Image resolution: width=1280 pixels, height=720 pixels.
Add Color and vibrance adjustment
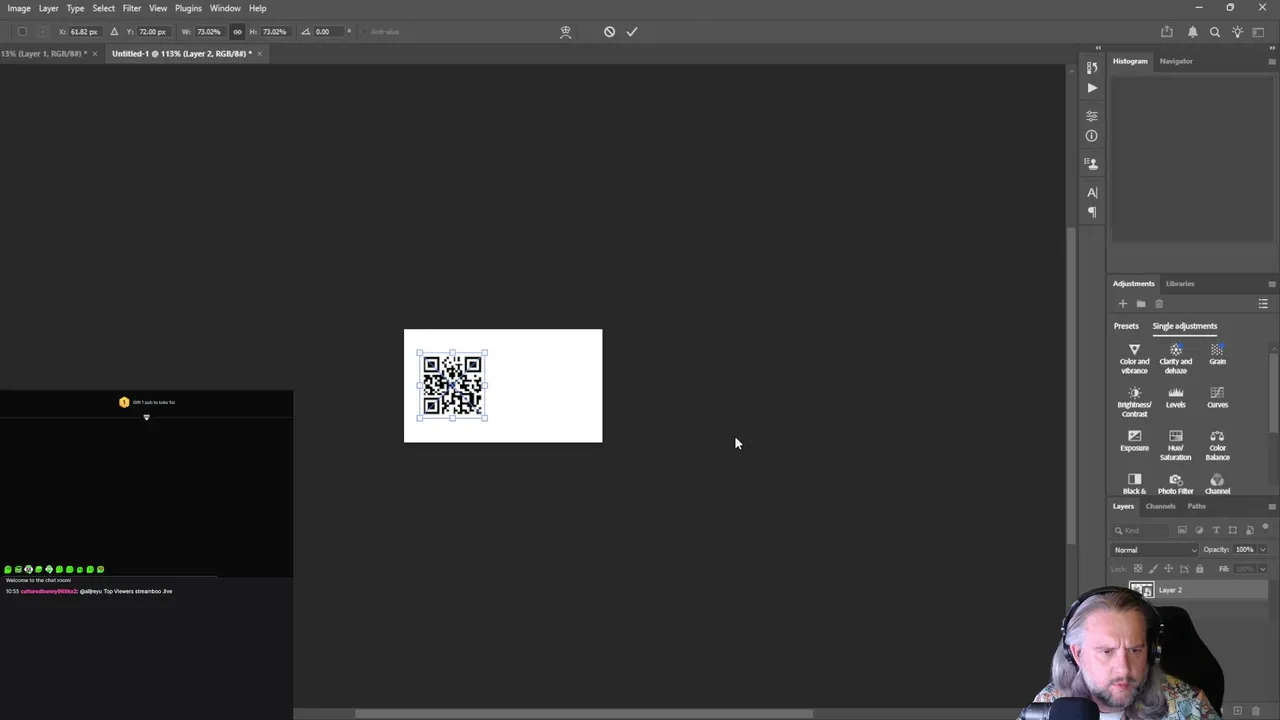click(x=1134, y=359)
